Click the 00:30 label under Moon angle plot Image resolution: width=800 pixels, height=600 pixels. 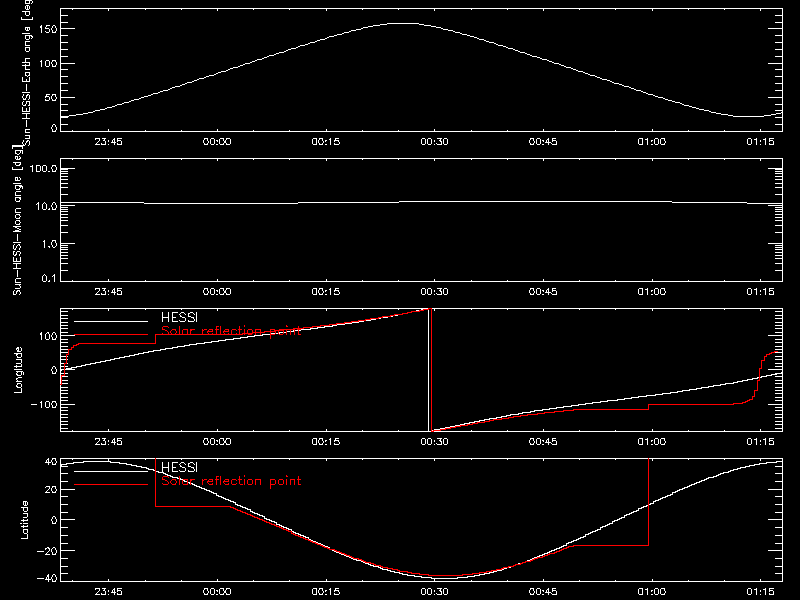click(434, 292)
